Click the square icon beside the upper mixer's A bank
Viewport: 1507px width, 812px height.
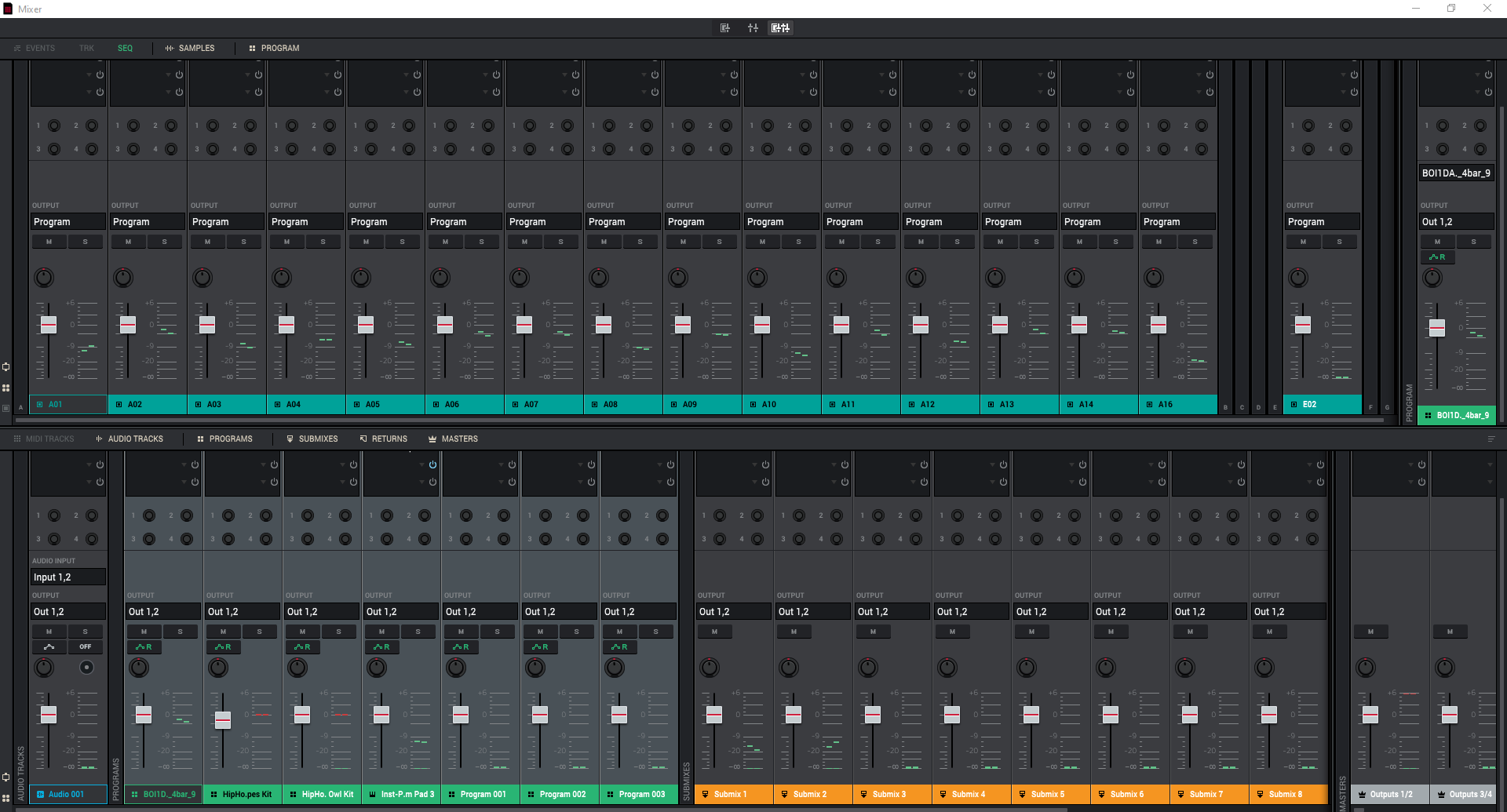(x=6, y=408)
